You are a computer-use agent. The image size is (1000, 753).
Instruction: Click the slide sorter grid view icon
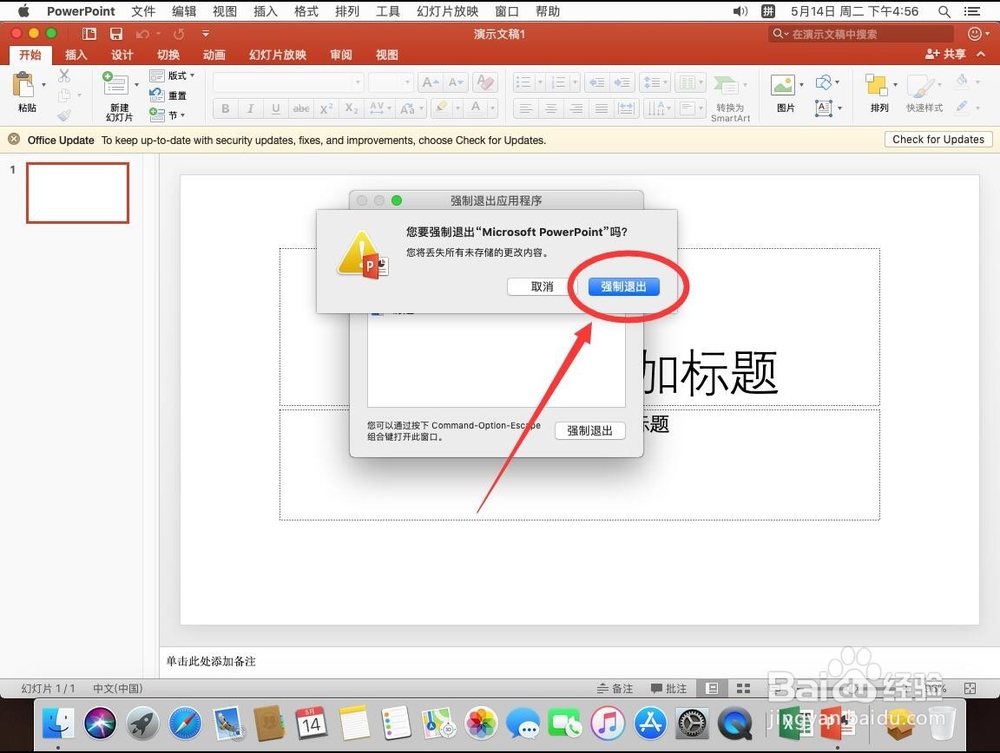[x=743, y=689]
